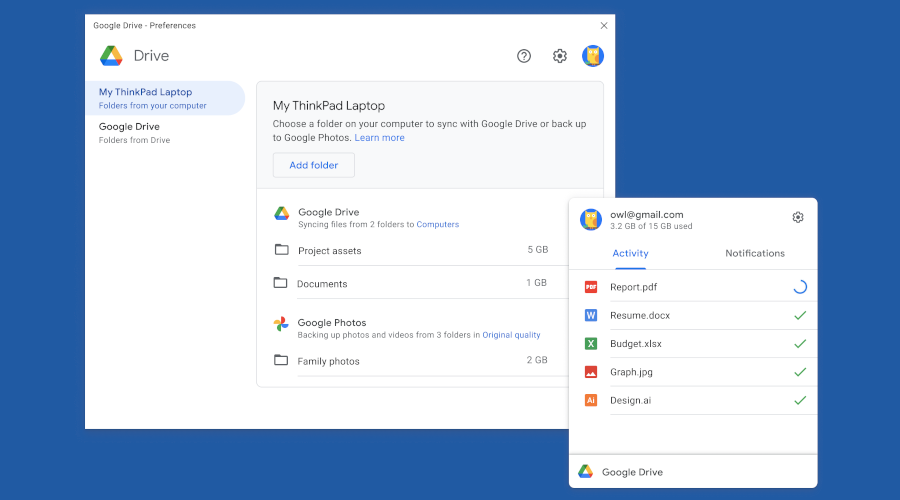Click the Graph.jpg image file icon
900x500 pixels.
click(x=591, y=372)
